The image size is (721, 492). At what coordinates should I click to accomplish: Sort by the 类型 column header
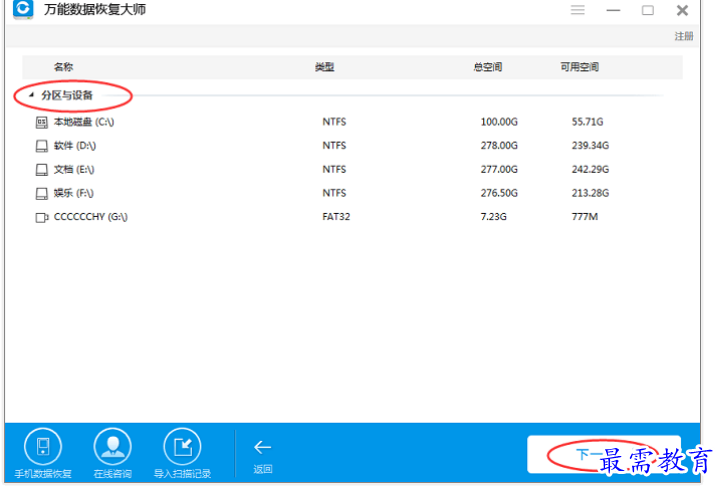pyautogui.click(x=325, y=67)
